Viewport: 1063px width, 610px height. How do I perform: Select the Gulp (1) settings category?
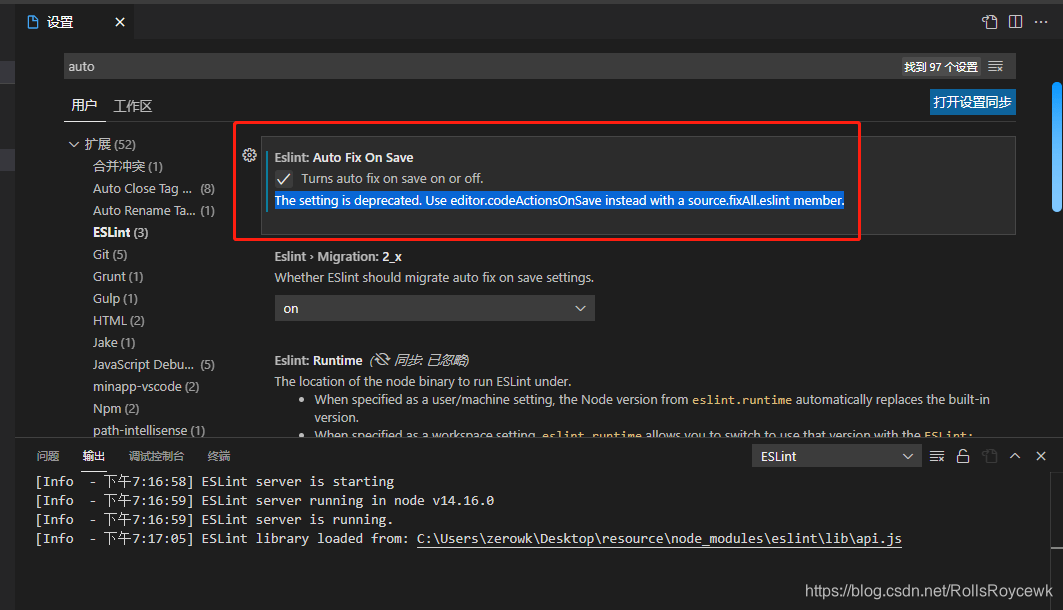(x=115, y=298)
